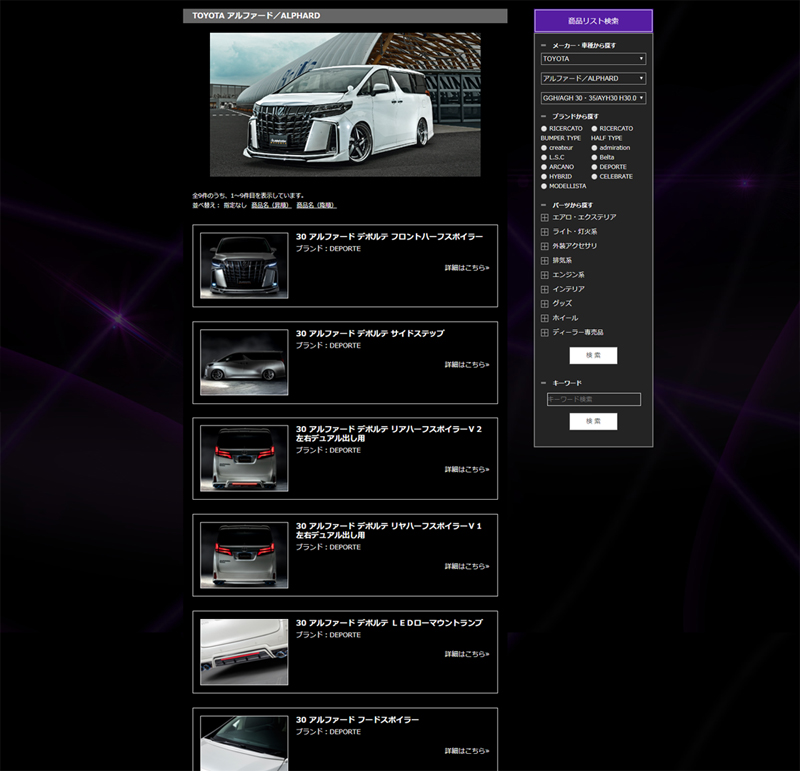The height and width of the screenshot is (771, 800).
Task: Click the main white Alphard hero image
Action: coord(345,105)
